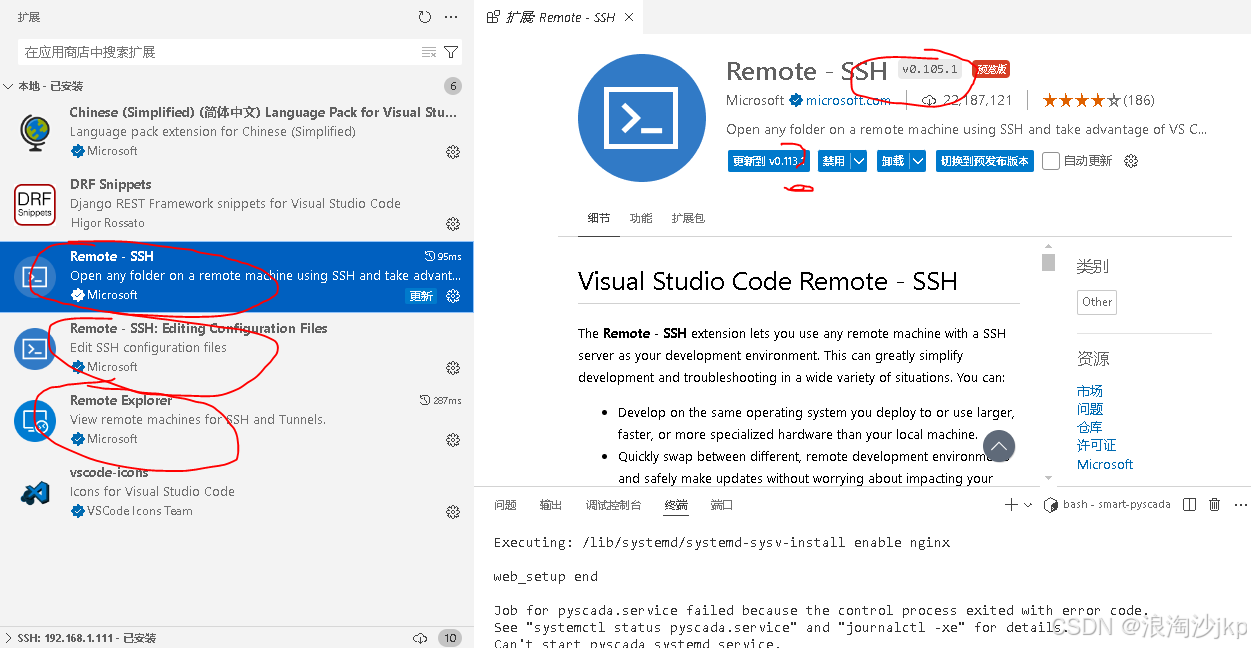This screenshot has height=648, width=1251.
Task: Click the cloud download icon in the SSH section
Action: point(420,638)
